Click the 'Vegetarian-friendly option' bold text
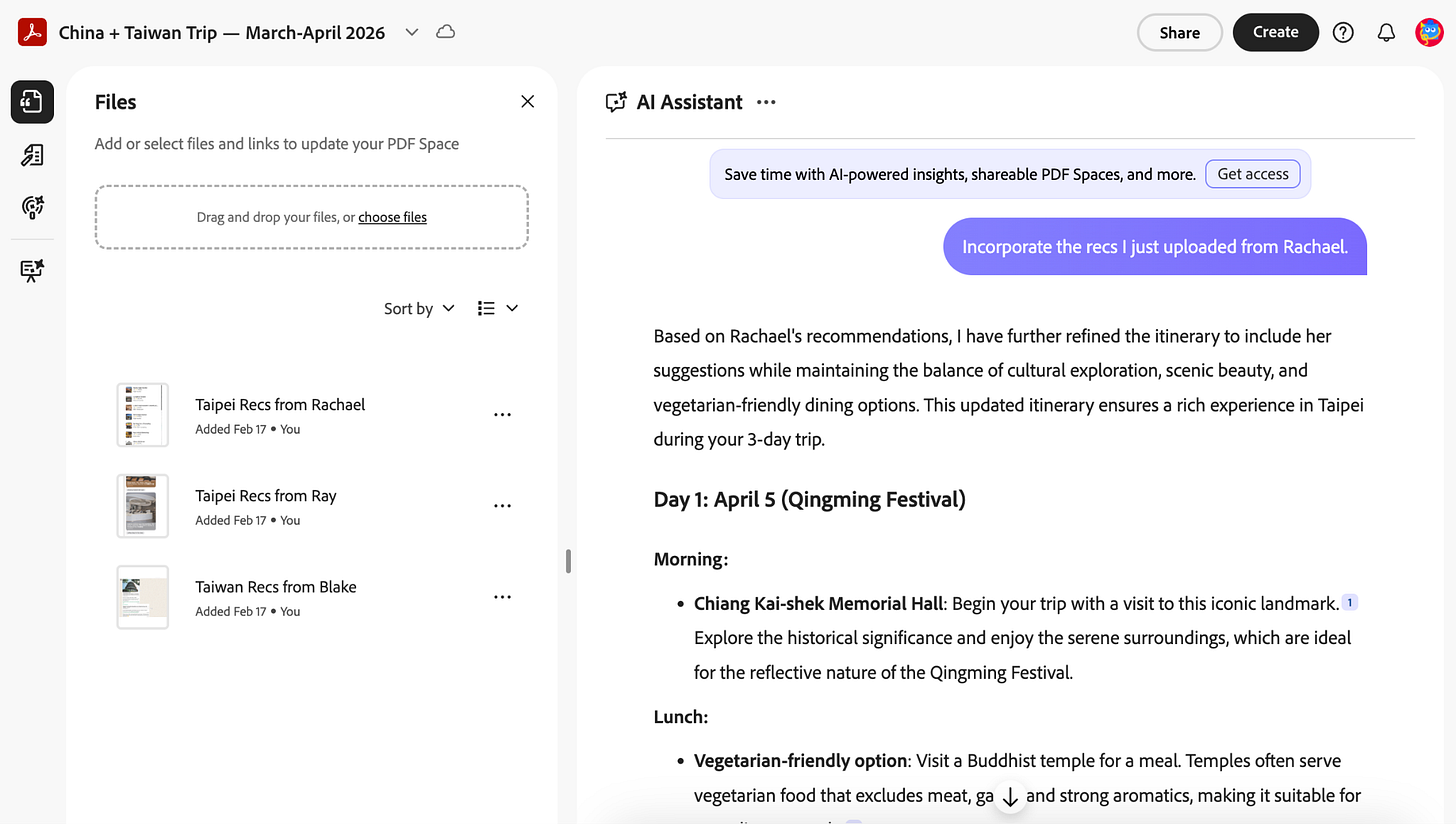 click(800, 760)
